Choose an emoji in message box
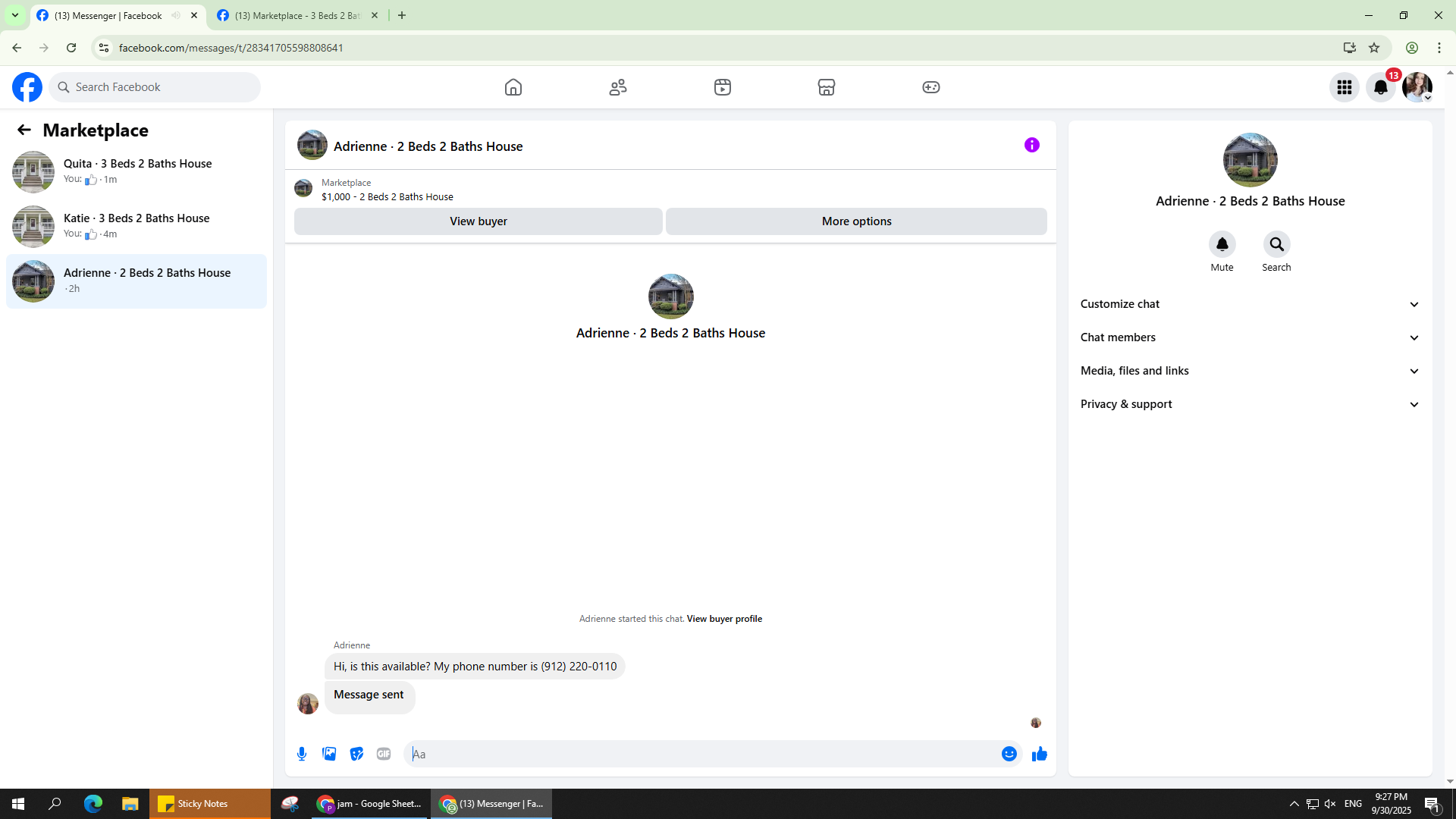This screenshot has width=1456, height=819. [1009, 754]
